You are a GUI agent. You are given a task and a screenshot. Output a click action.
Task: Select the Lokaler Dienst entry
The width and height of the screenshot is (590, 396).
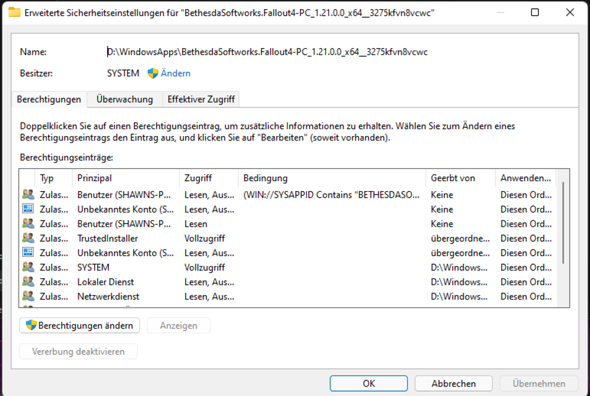click(x=105, y=282)
